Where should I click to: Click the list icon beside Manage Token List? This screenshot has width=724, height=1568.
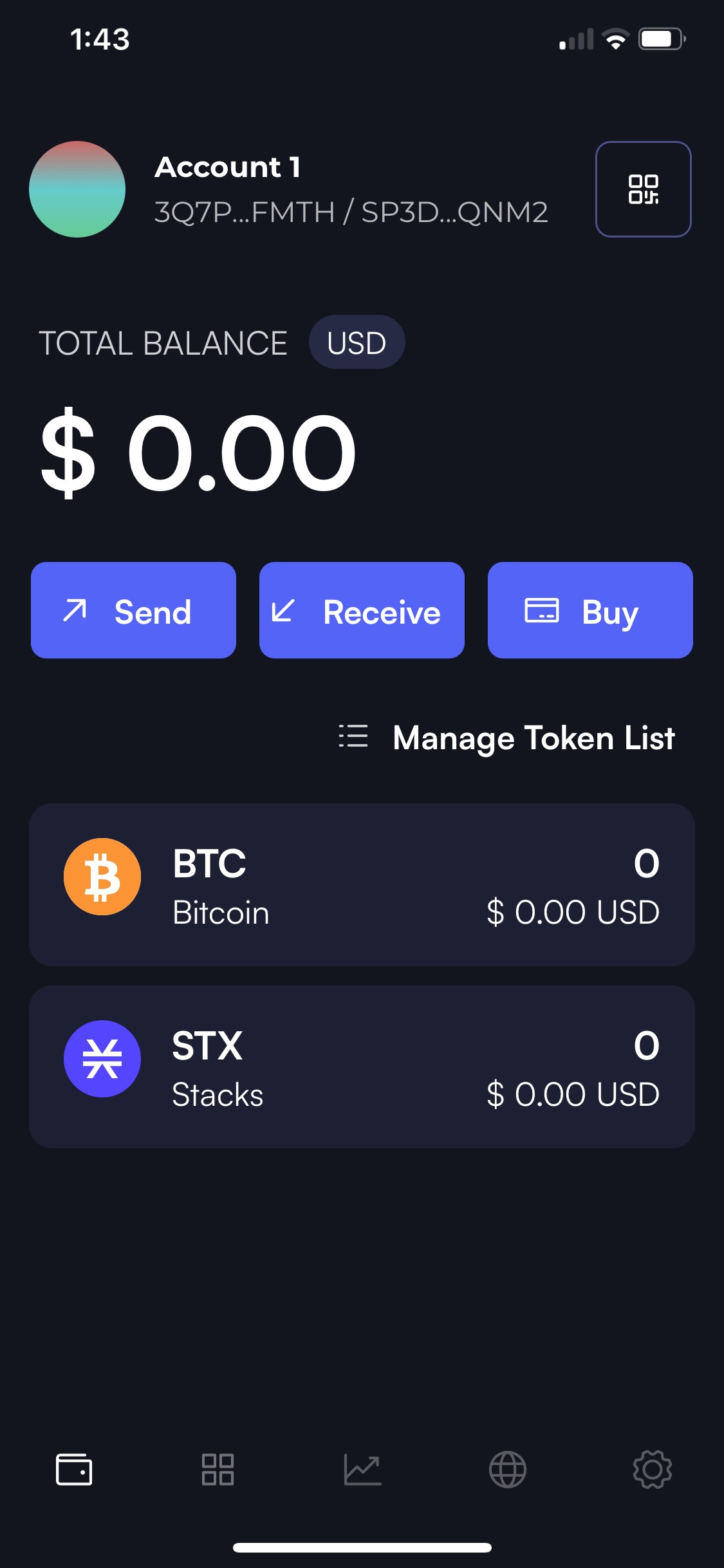pyautogui.click(x=353, y=736)
